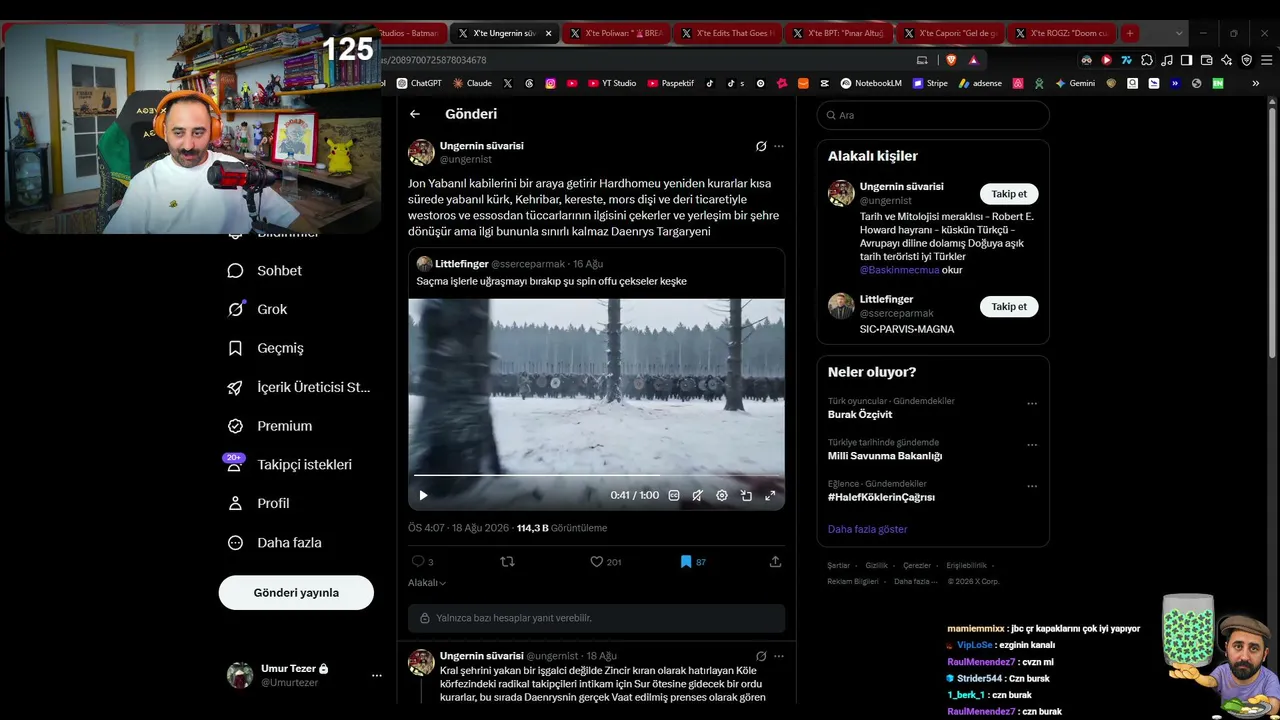The width and height of the screenshot is (1280, 720).
Task: Open the Gizlilik footer link
Action: click(876, 566)
